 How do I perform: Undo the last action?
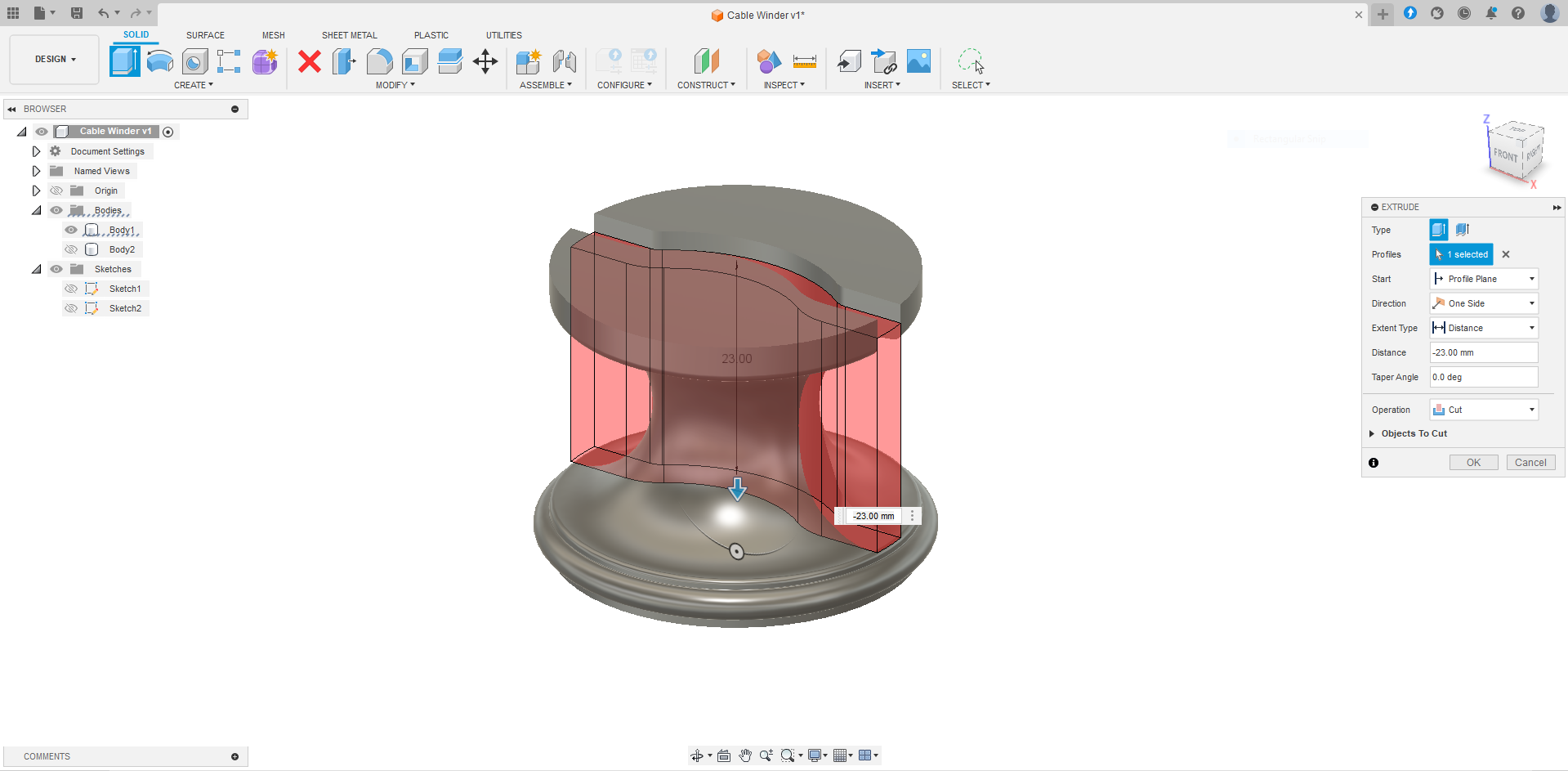point(103,13)
